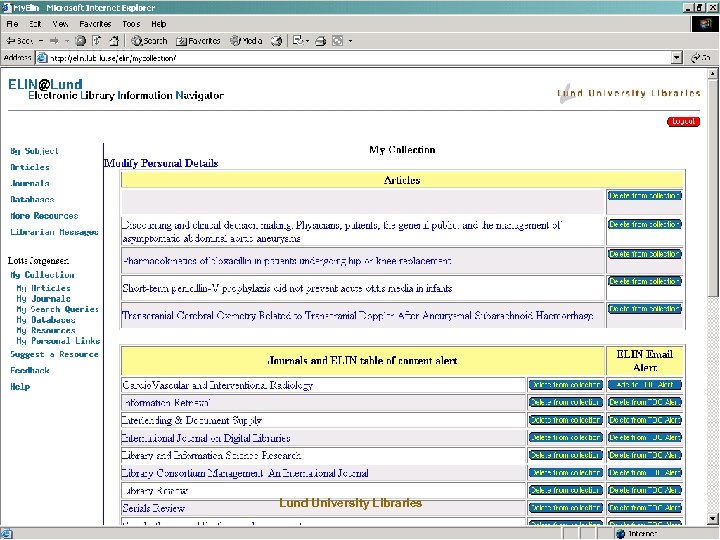
Task: Click the Go button next to the address bar
Action: tap(701, 58)
